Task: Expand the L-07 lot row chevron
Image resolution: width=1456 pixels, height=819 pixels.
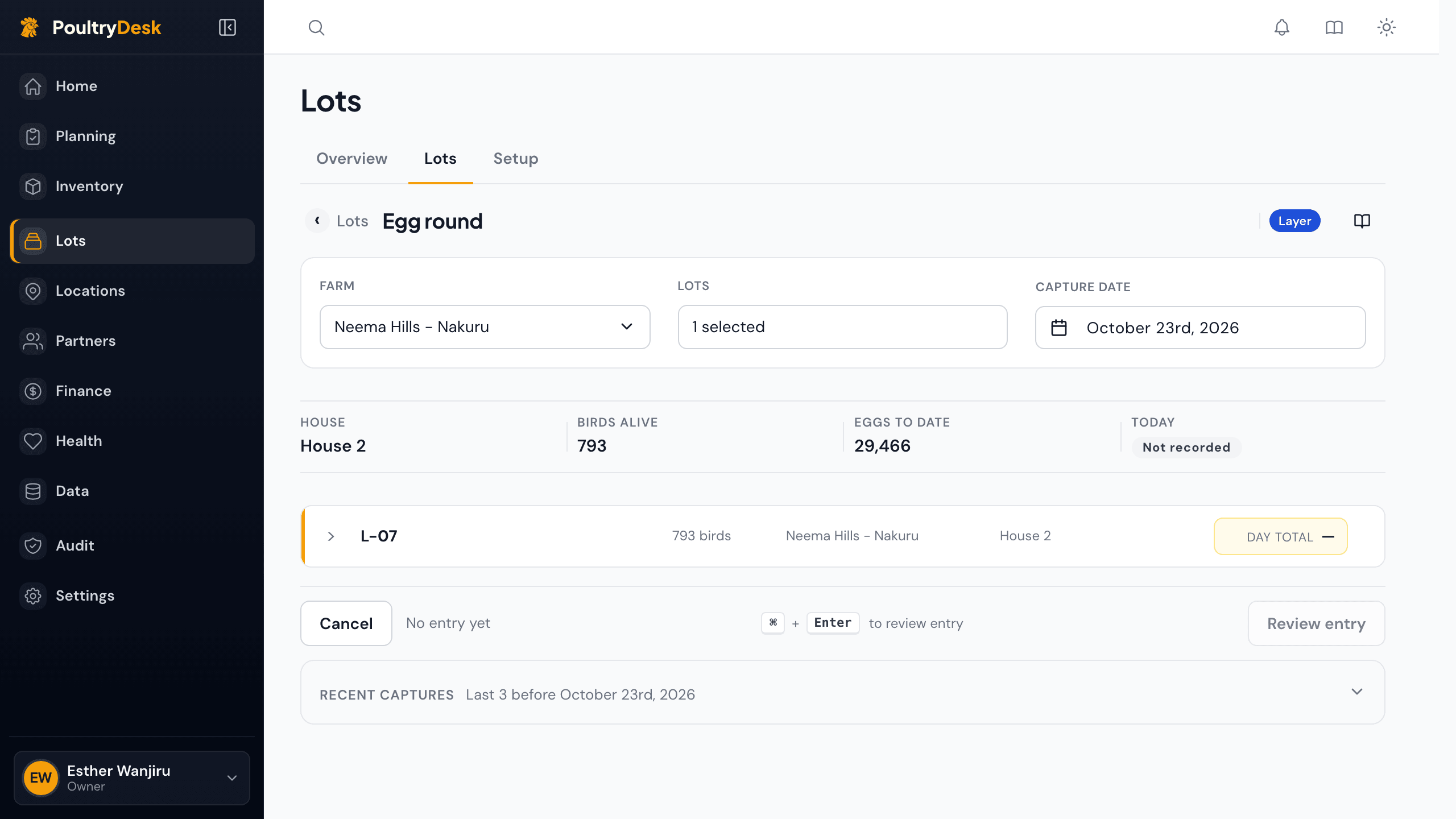Action: click(331, 536)
